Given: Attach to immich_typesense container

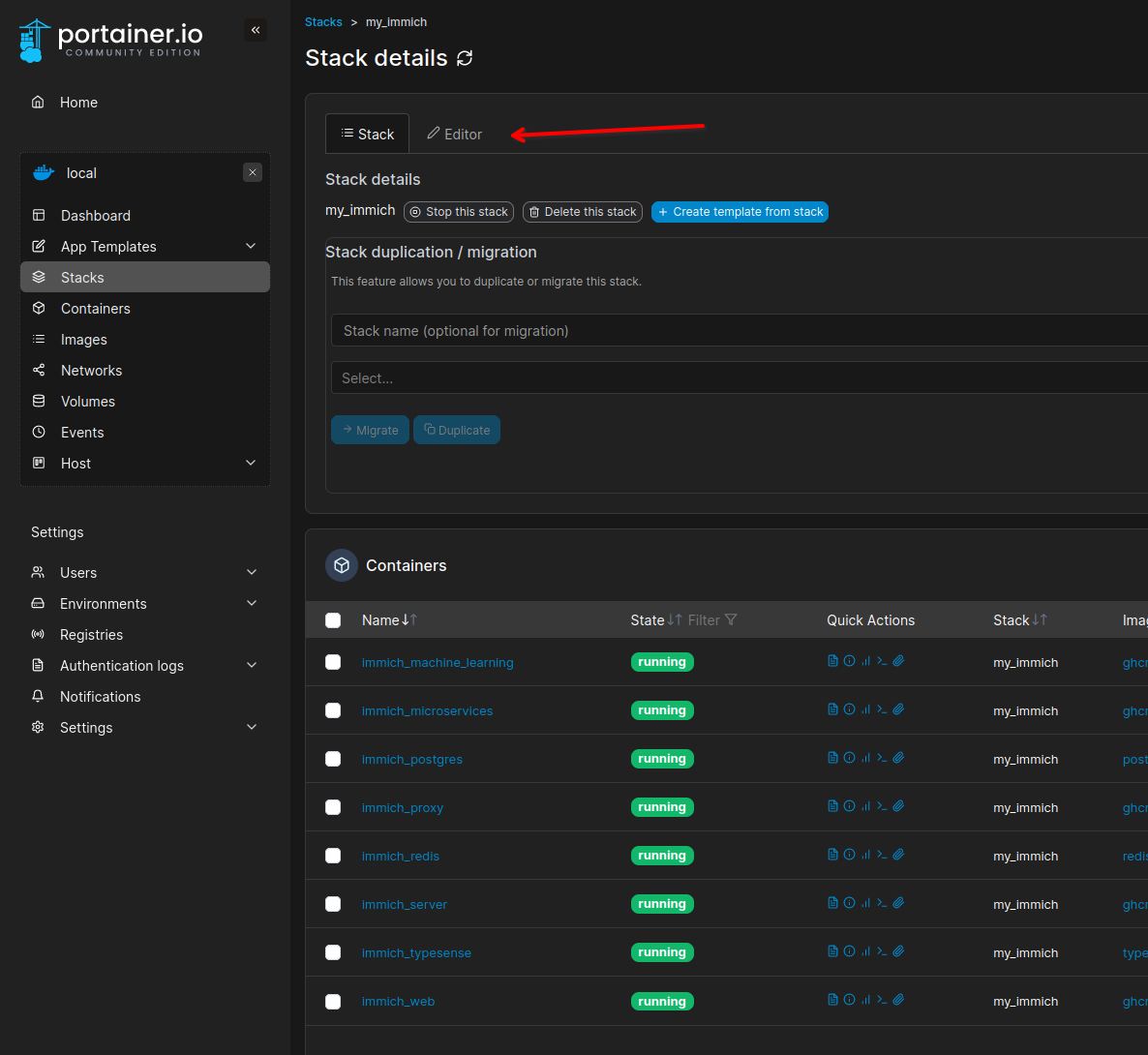Looking at the screenshot, I should pos(898,951).
